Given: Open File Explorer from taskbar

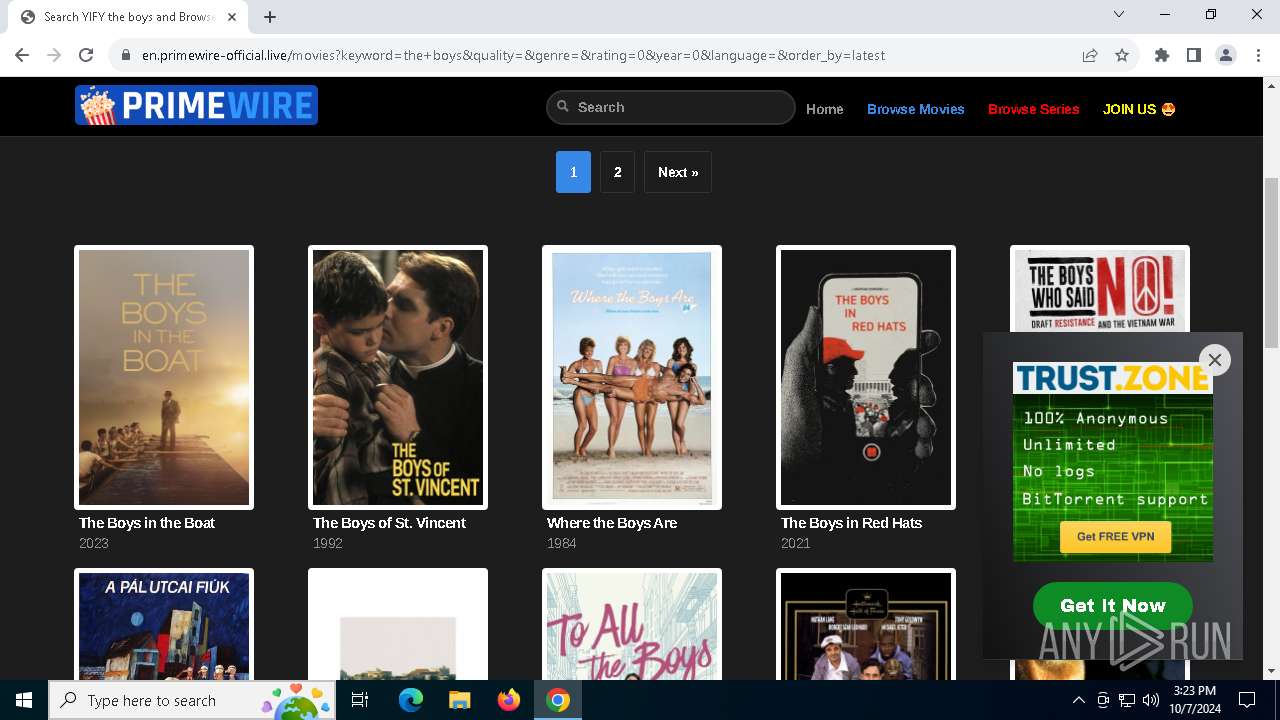Looking at the screenshot, I should pyautogui.click(x=460, y=700).
